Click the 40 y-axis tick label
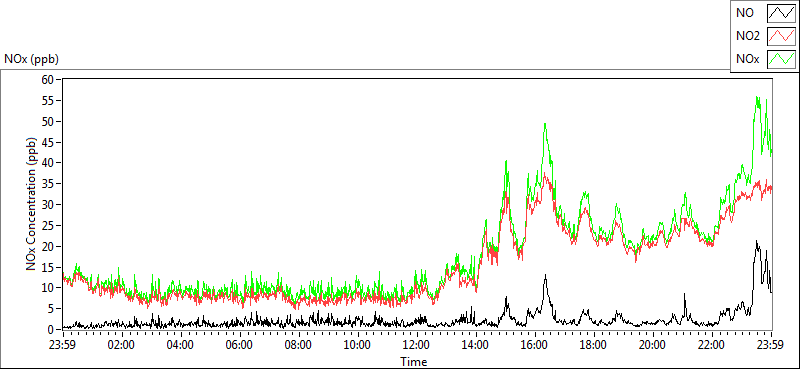The image size is (800, 369). [x=48, y=163]
